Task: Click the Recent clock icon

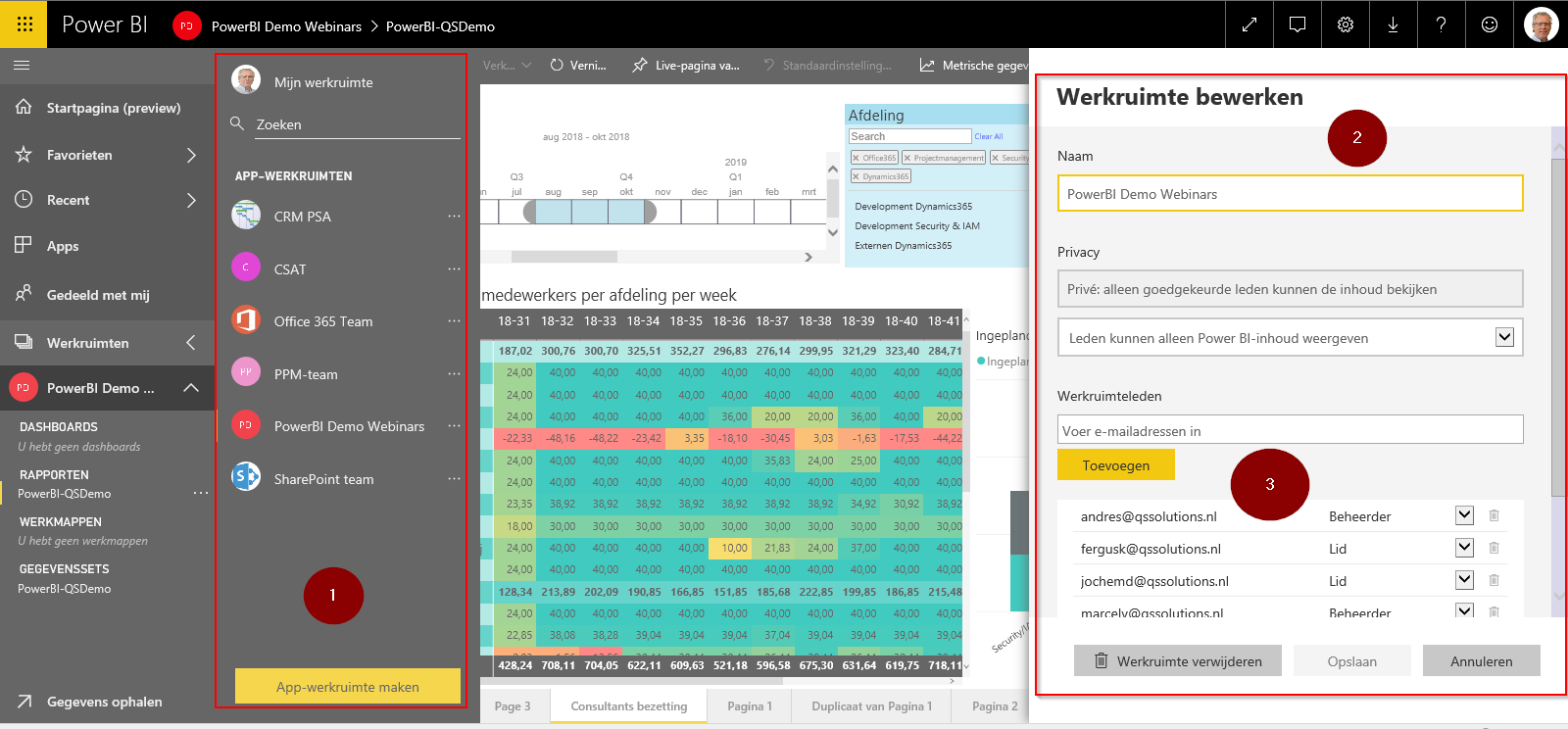Action: (x=24, y=199)
